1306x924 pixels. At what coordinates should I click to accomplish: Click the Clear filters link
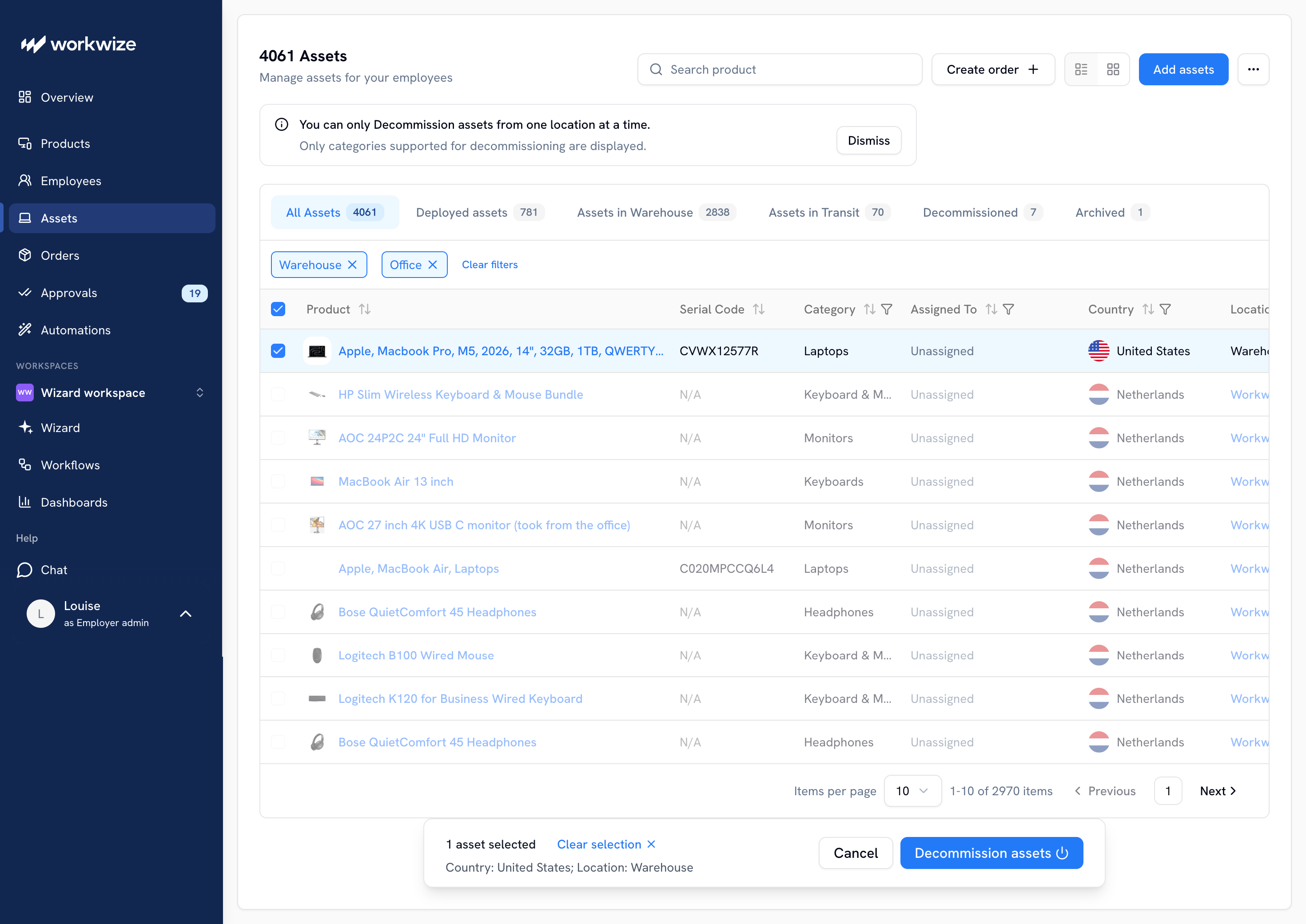pos(490,265)
